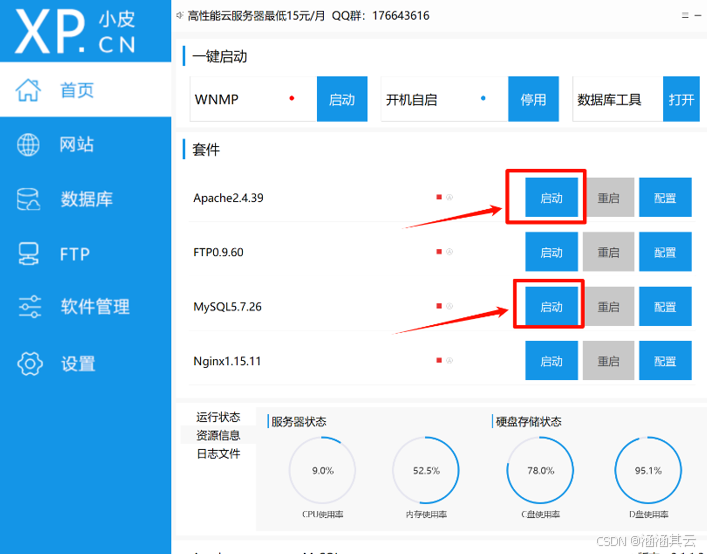
Task: Click the 开机自启 blue status dot
Action: click(483, 98)
